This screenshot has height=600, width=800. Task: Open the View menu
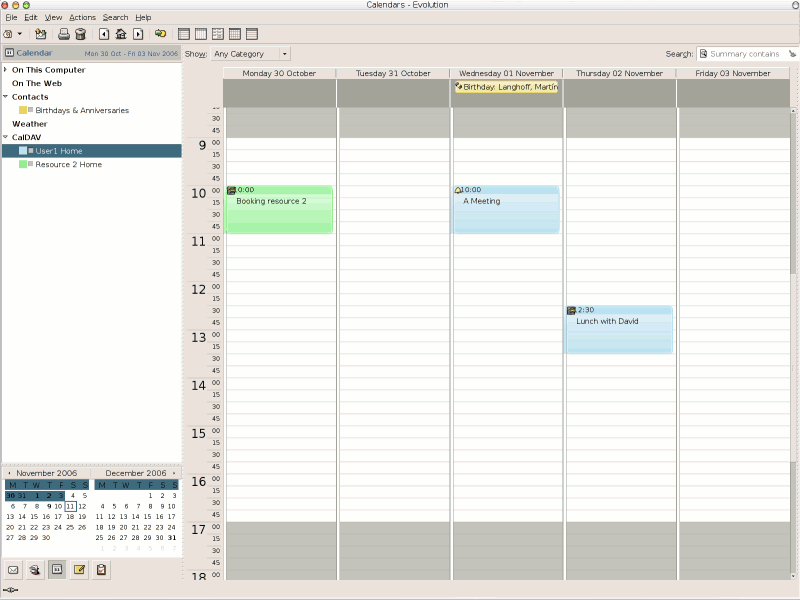(54, 18)
